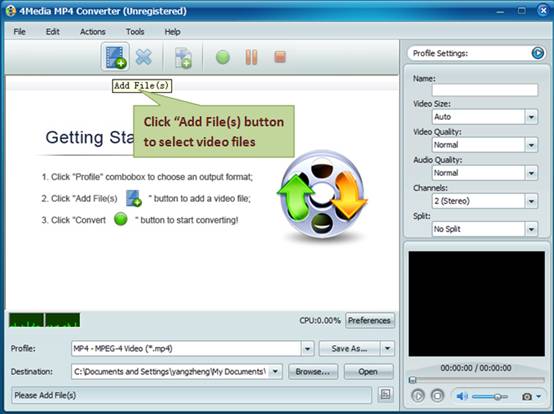Click the film reel graphic with arrows
Viewport: 554px width, 414px height.
322,195
